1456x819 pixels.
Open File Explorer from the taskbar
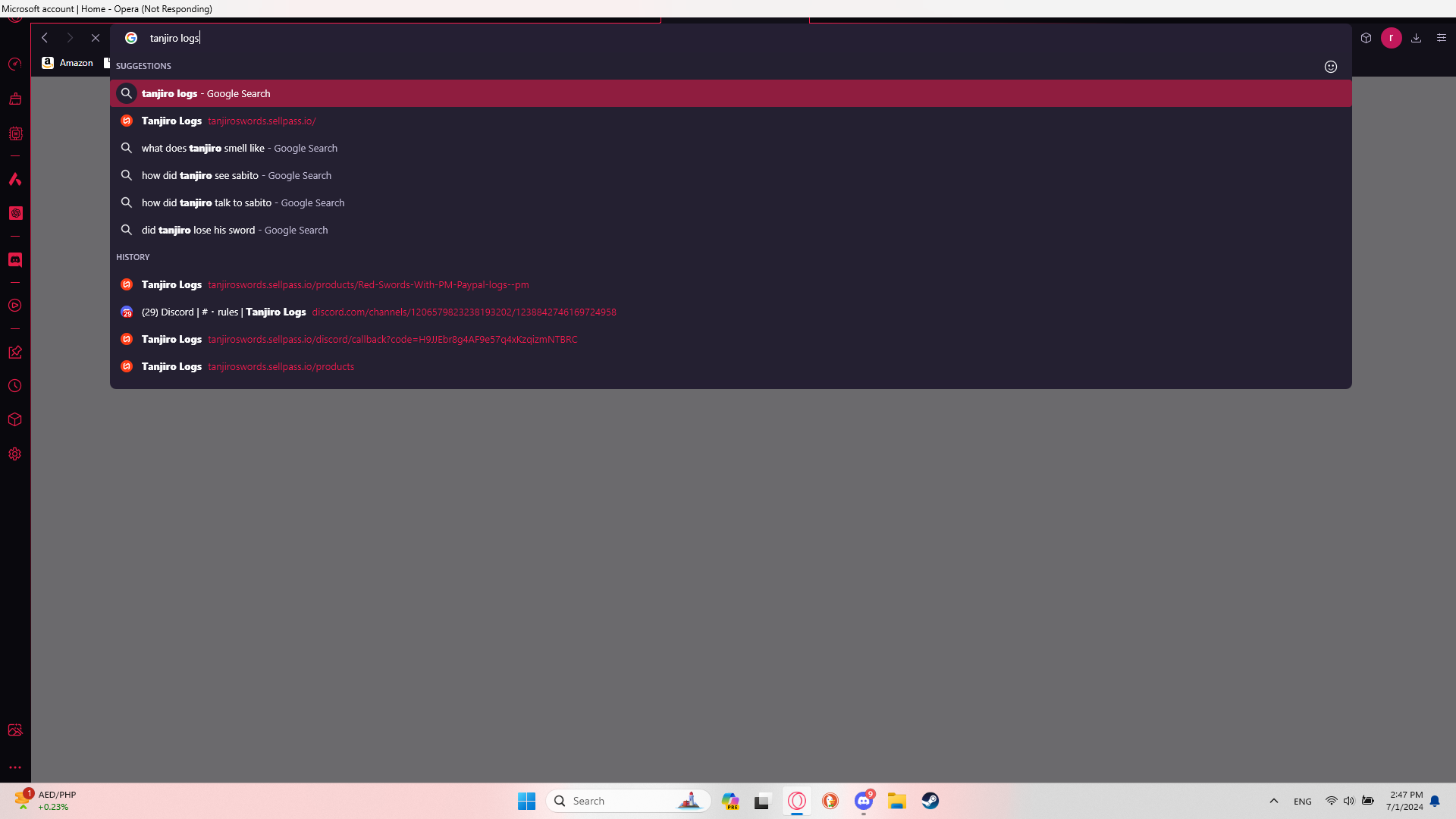point(897,801)
